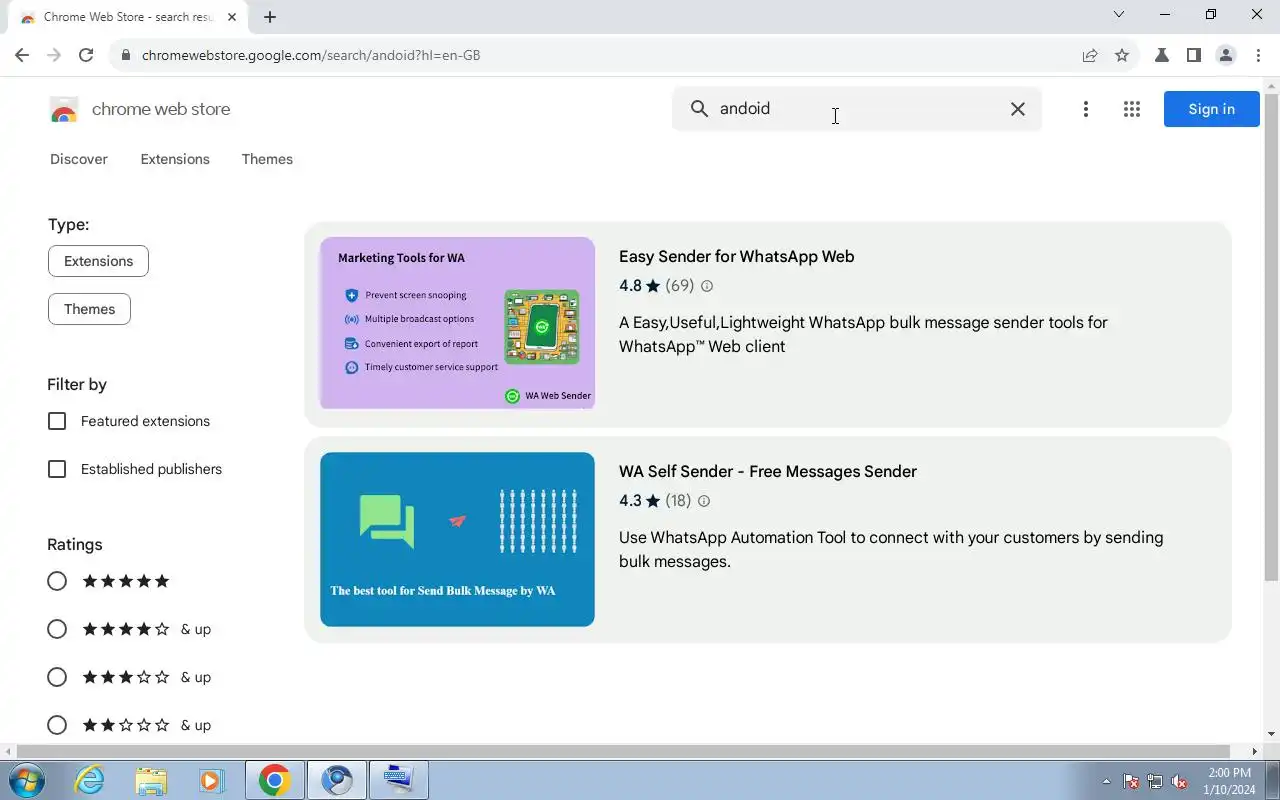Filter type by Extensions chip
The width and height of the screenshot is (1280, 800).
98,261
